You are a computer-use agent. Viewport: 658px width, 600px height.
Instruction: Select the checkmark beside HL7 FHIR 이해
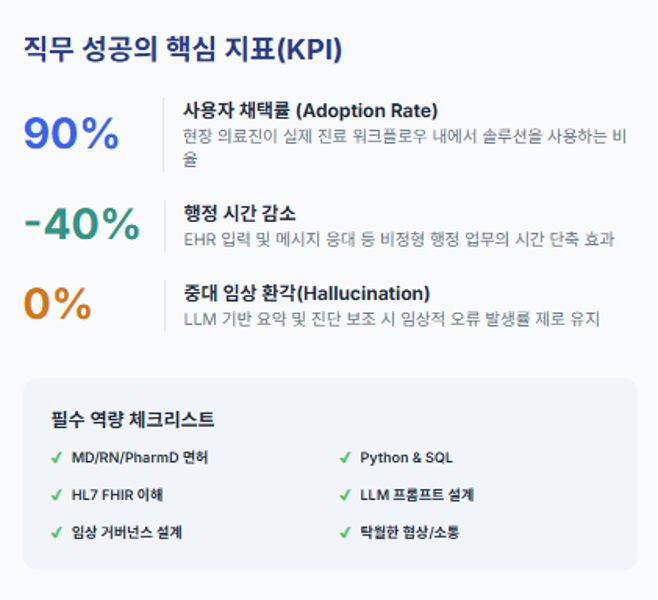pyautogui.click(x=57, y=495)
